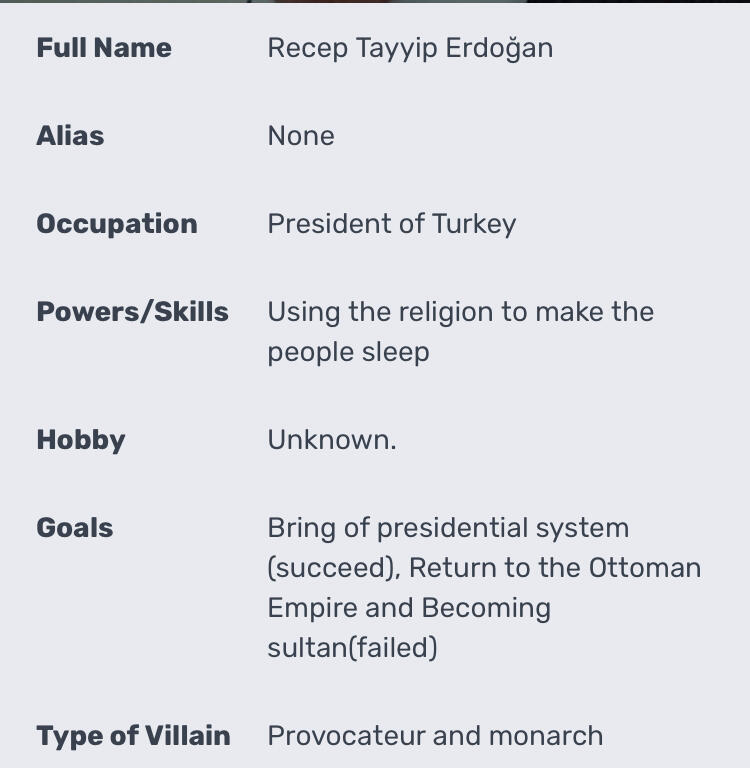Click the image strip above the infobox

375,1
